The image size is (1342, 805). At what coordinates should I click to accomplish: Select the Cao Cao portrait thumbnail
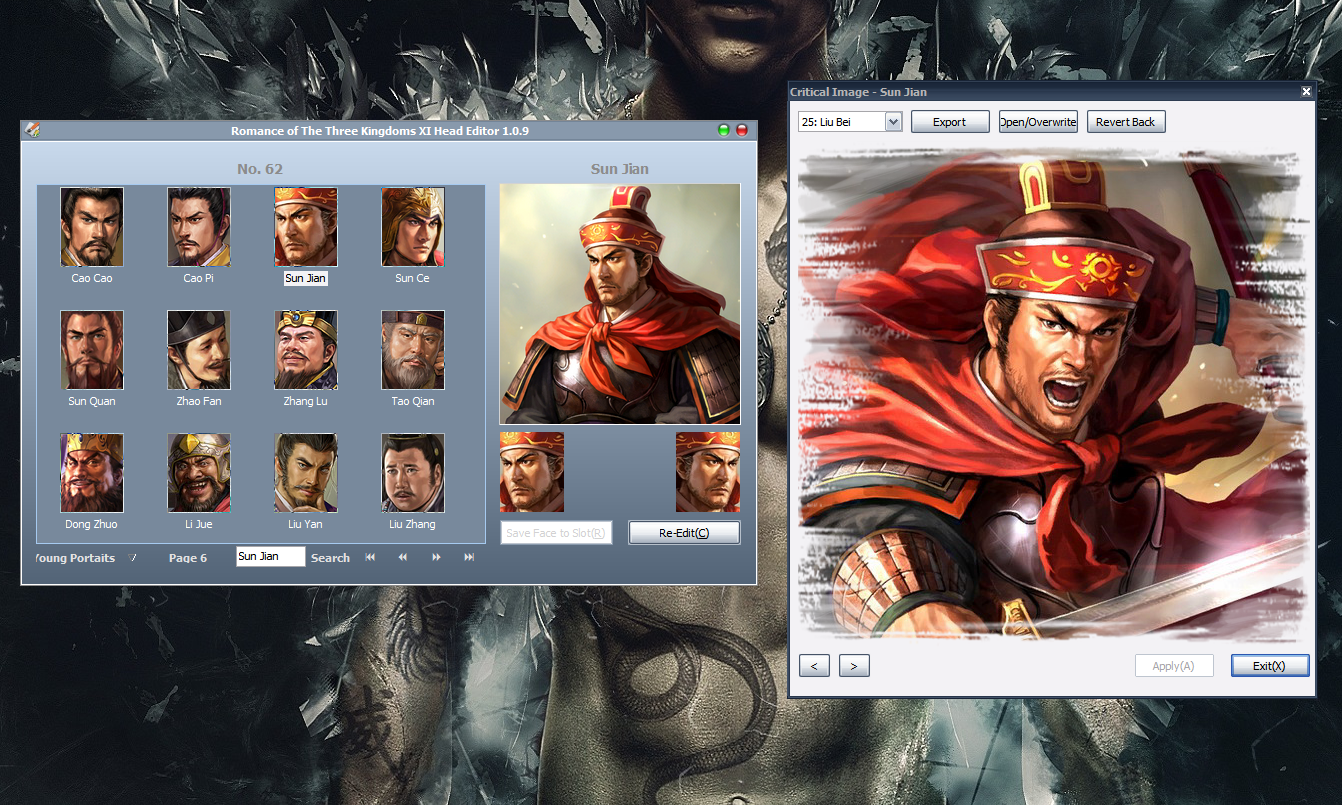92,227
